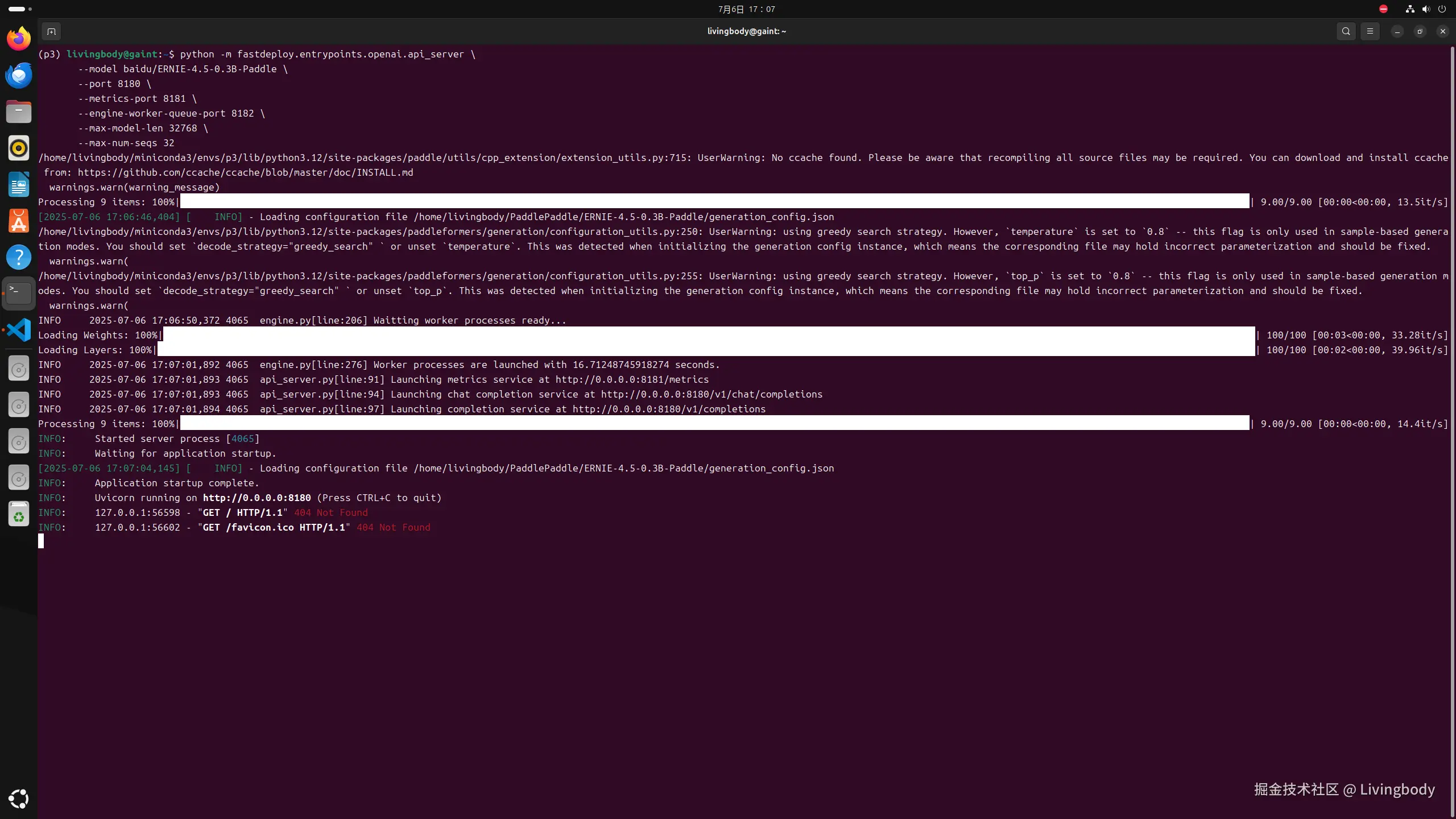Launch Firefox from the dock

pyautogui.click(x=19, y=39)
